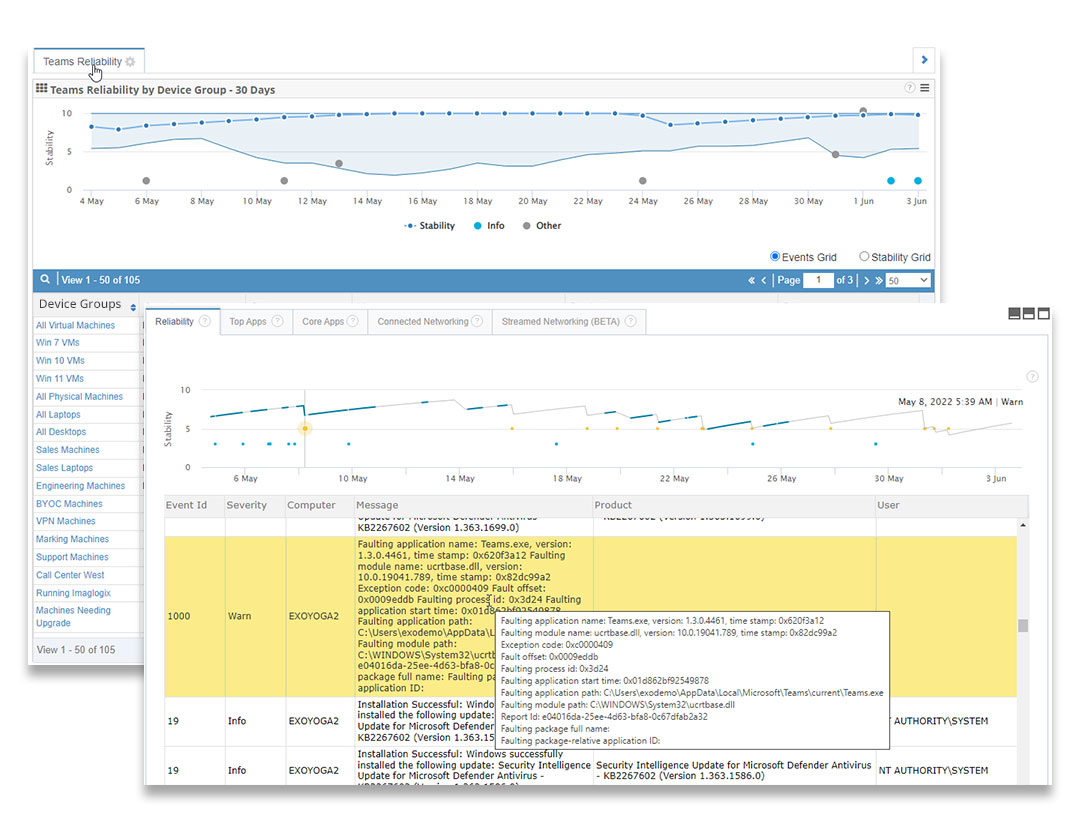The height and width of the screenshot is (835, 1077).
Task: Open Marking Machines device group
Action: [x=73, y=539]
